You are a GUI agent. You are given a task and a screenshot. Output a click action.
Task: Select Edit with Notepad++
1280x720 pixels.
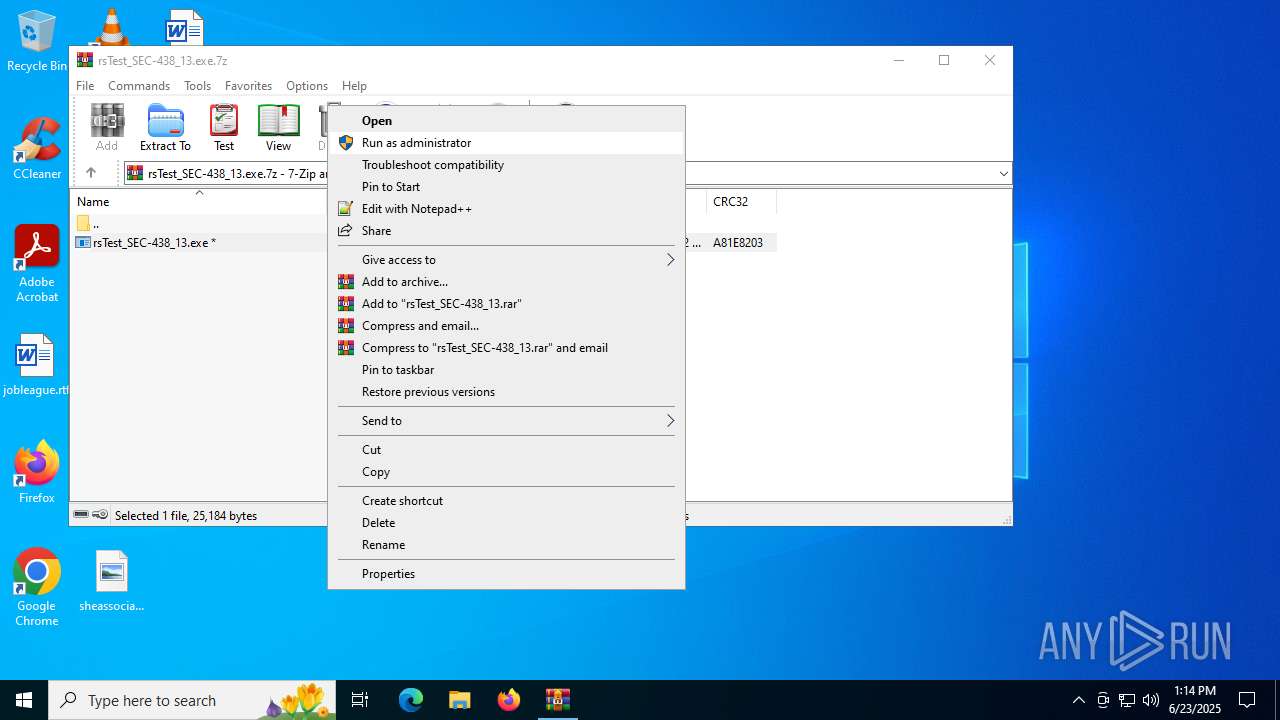pyautogui.click(x=416, y=209)
